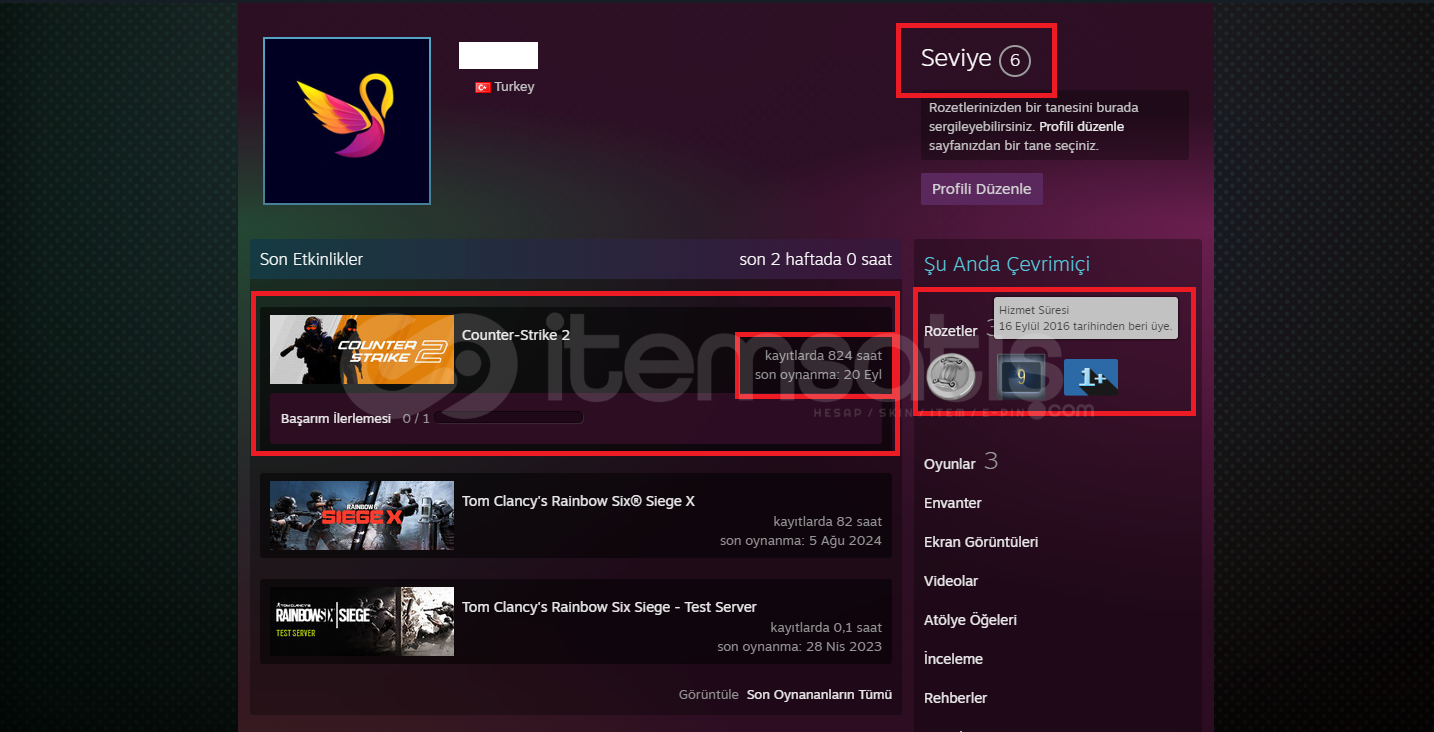This screenshot has width=1434, height=732.
Task: Click the Turkey flag icon
Action: (x=482, y=87)
